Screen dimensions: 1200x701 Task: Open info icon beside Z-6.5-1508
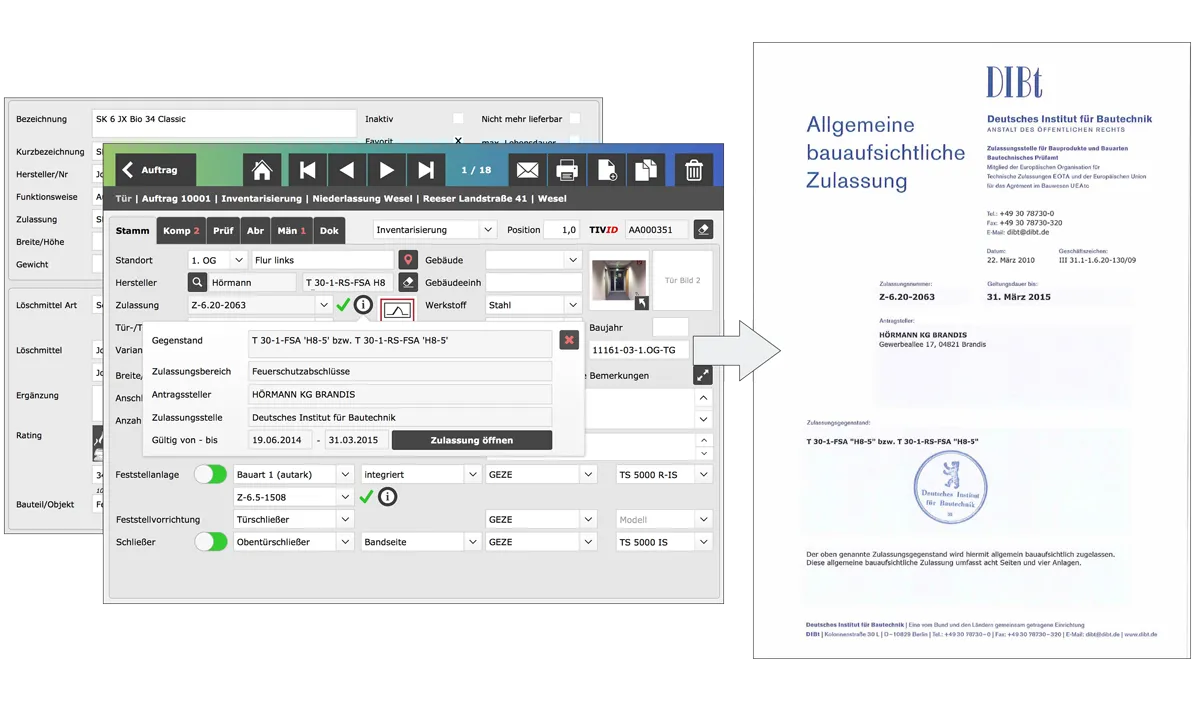tap(387, 497)
